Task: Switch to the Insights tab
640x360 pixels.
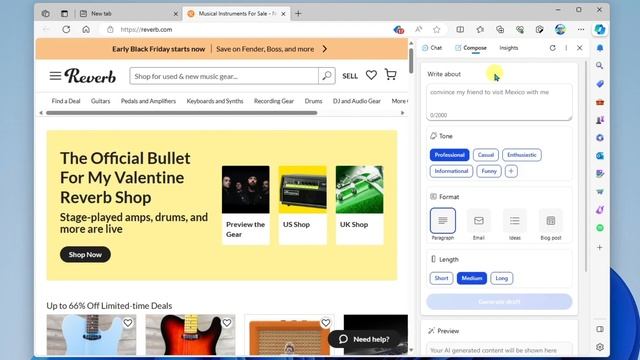Action: (x=509, y=48)
